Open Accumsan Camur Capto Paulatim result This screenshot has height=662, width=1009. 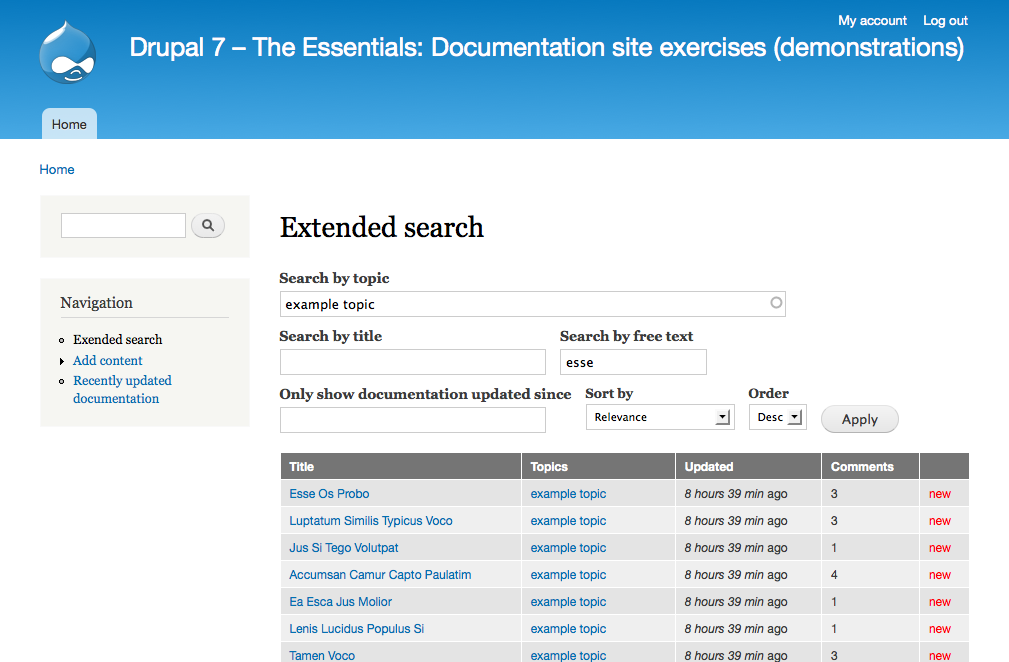tap(380, 574)
